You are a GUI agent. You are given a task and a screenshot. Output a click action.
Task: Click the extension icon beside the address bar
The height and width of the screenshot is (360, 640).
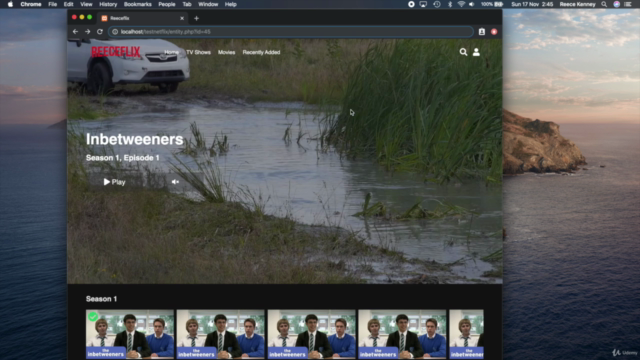pyautogui.click(x=482, y=31)
